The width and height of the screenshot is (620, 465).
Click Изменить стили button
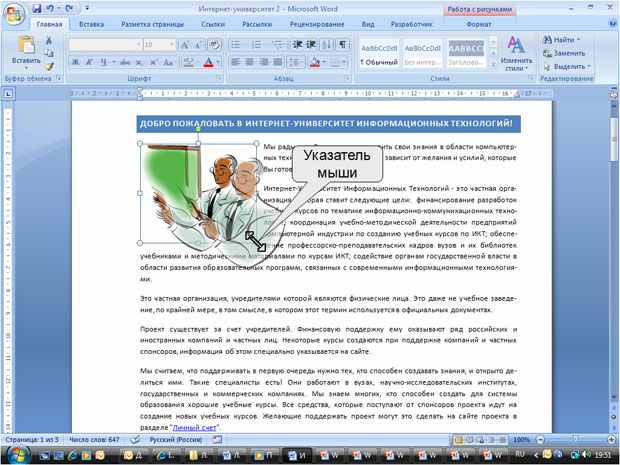[x=516, y=53]
